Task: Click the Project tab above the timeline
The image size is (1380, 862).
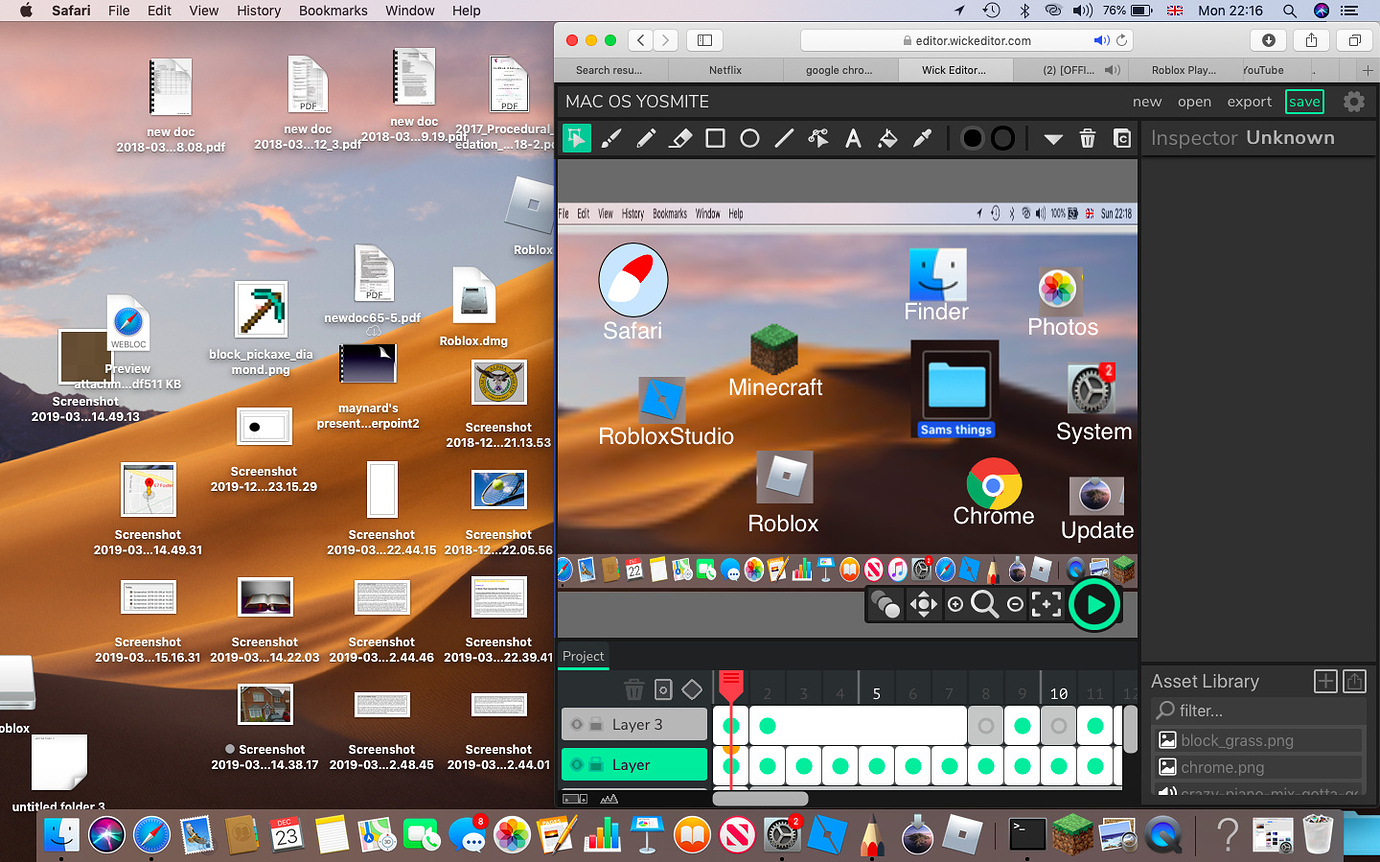Action: (583, 656)
